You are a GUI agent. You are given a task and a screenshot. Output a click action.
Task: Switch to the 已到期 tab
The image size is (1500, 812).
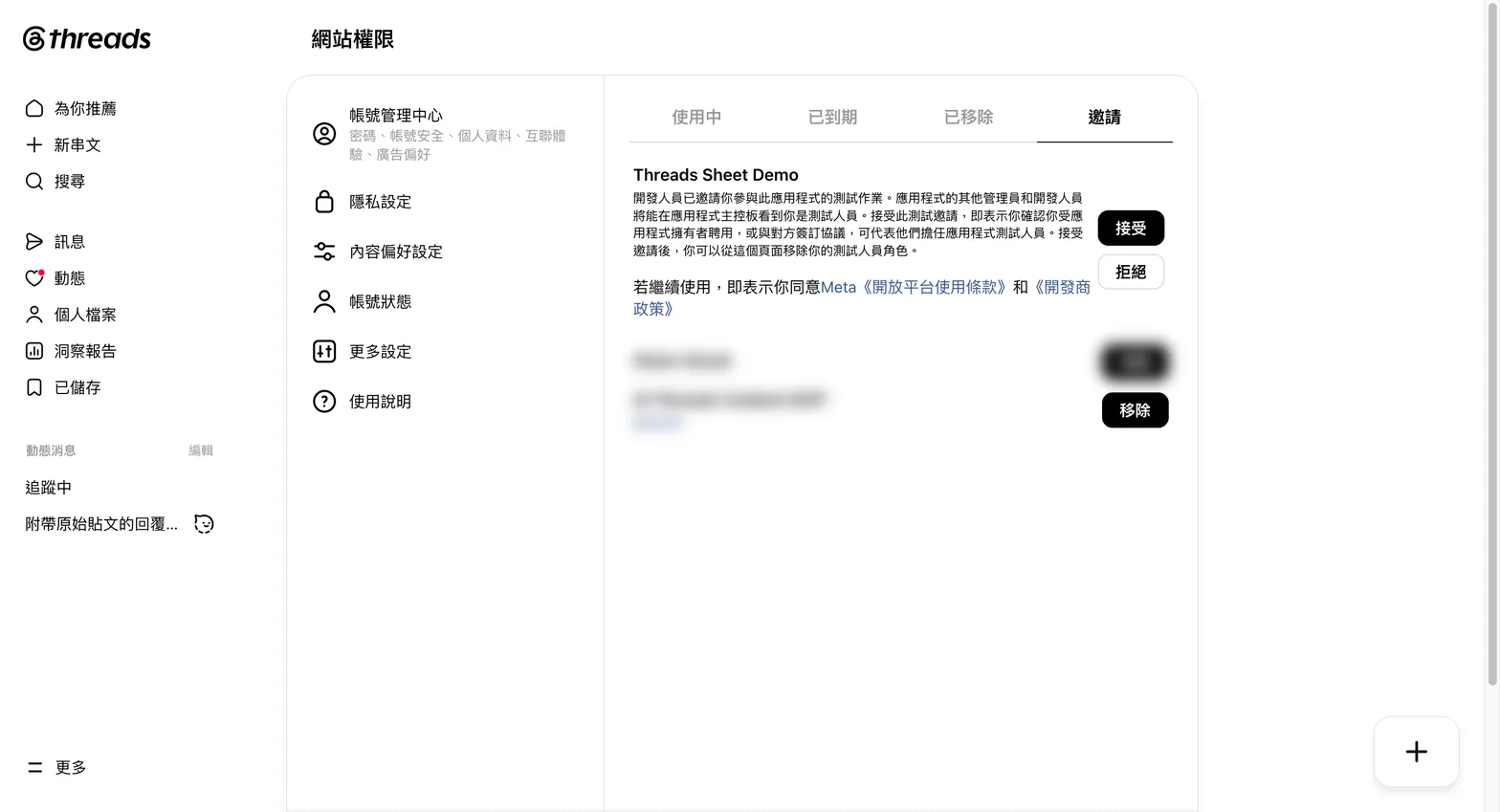click(x=832, y=117)
